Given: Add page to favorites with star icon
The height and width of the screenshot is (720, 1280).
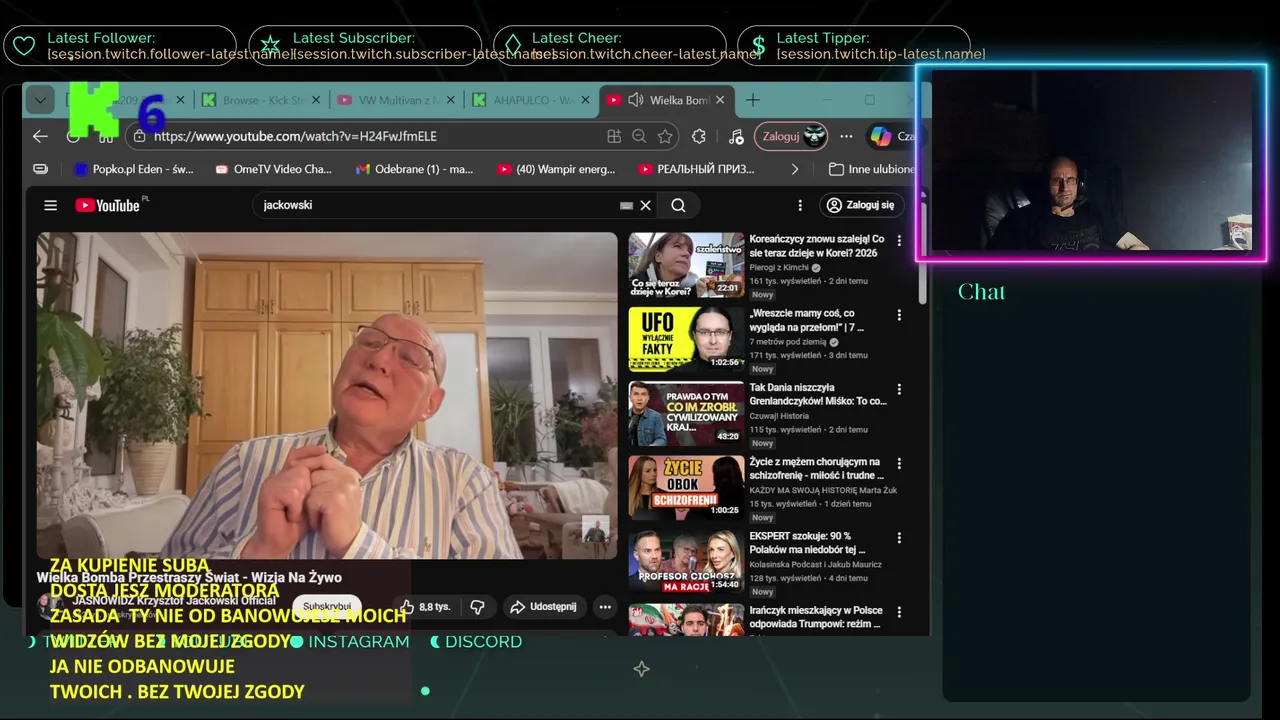Looking at the screenshot, I should (665, 136).
